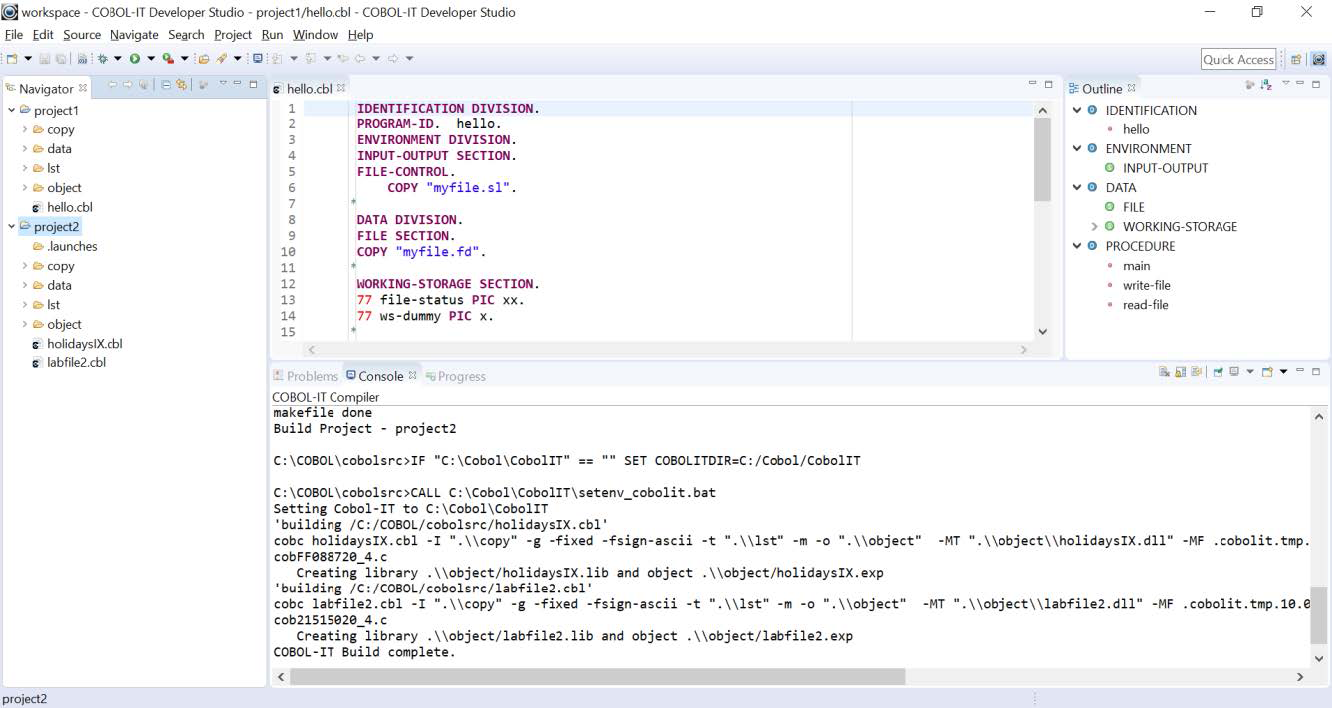Click the Display Selected Console icon

tap(1234, 372)
